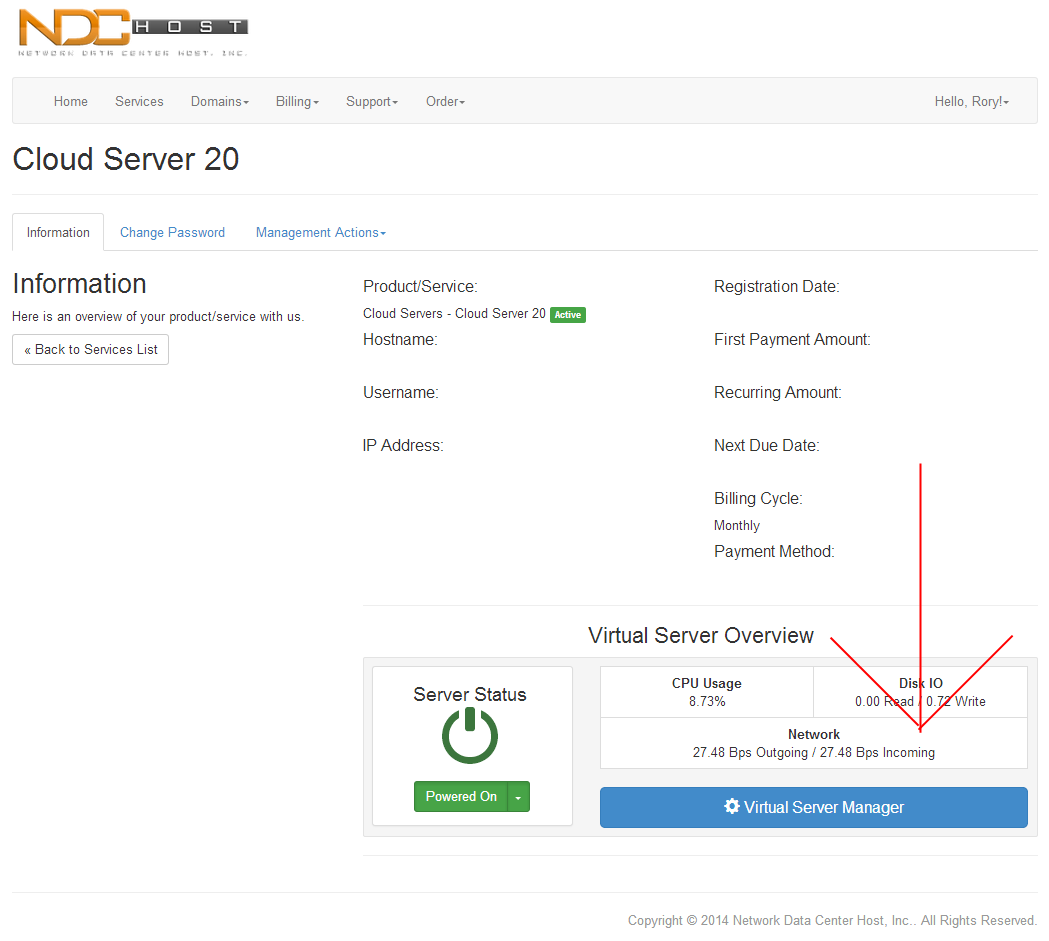Click the CPU Usage stat cell

(x=706, y=692)
